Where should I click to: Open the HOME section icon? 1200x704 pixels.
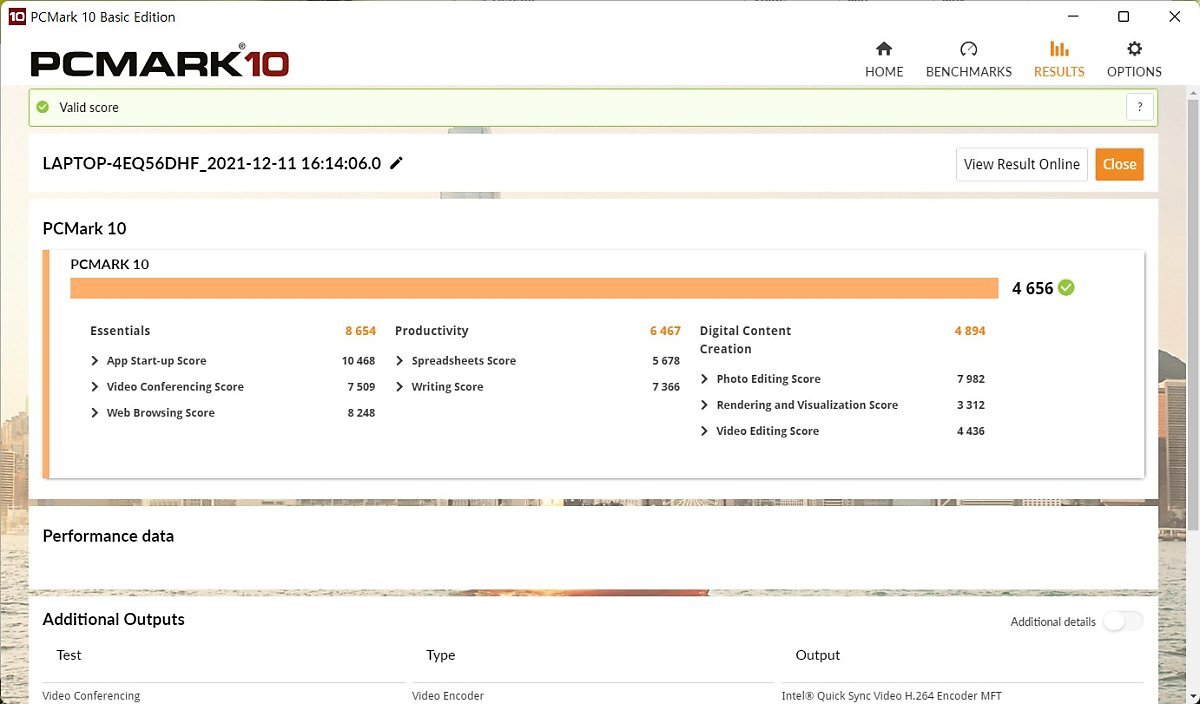tap(884, 49)
